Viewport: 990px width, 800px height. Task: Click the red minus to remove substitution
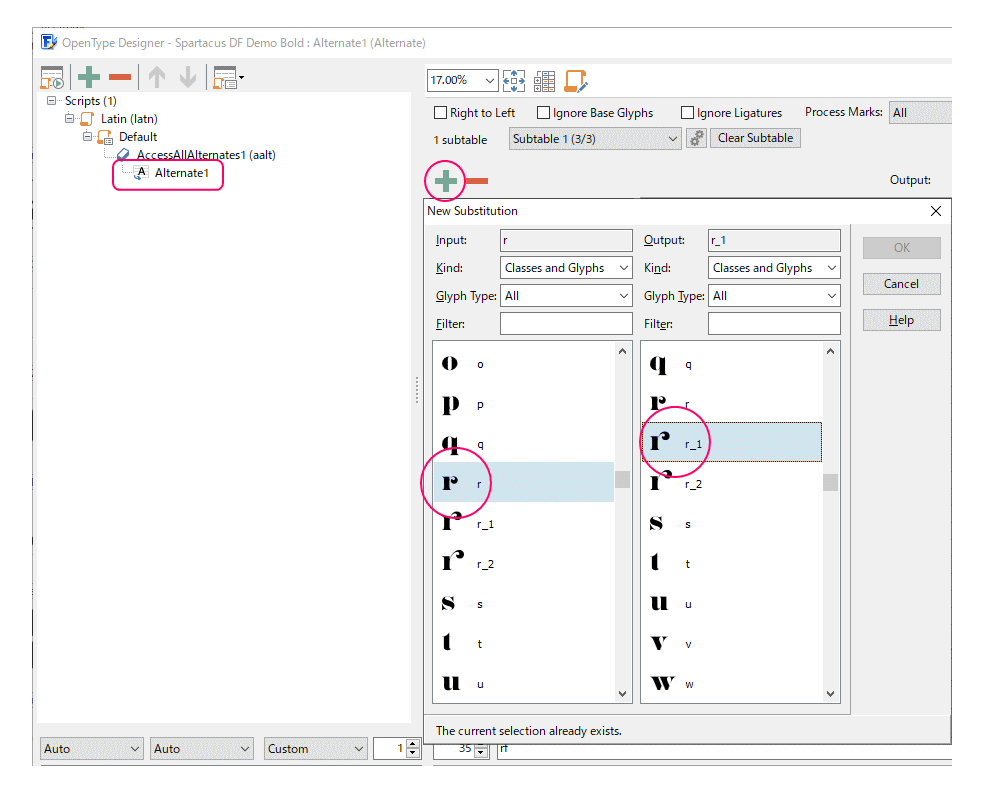pos(477,181)
